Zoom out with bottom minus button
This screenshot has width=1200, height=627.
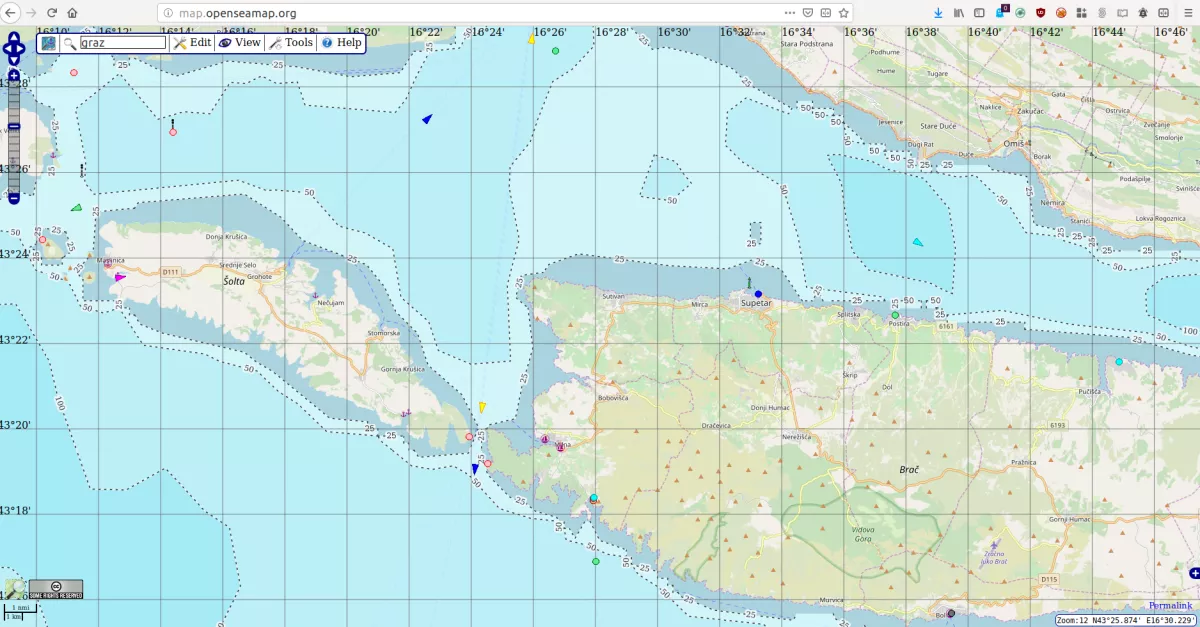point(14,198)
